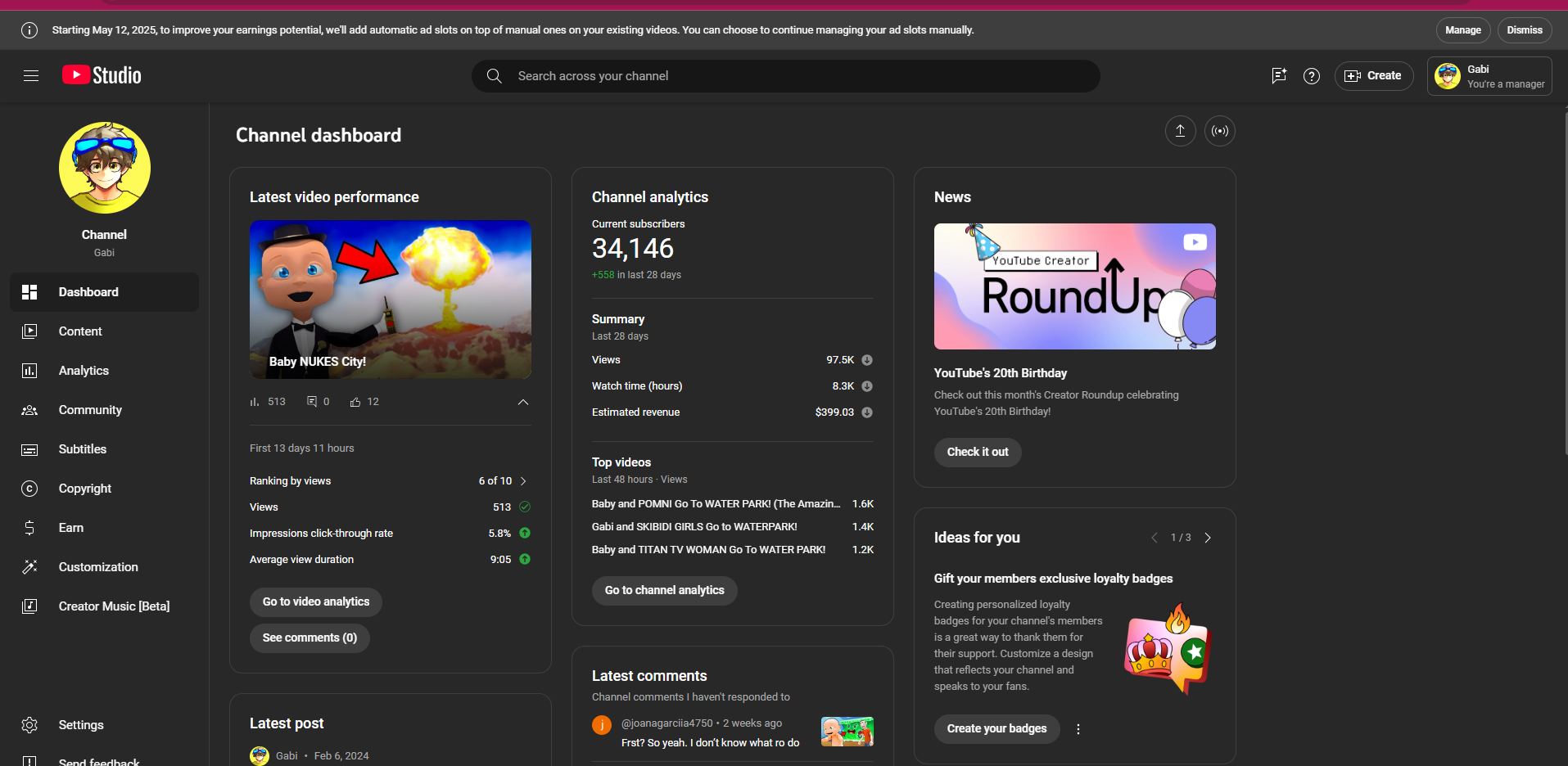Open Subtitles in the sidebar
Screen dimensions: 1568x766
click(105, 449)
